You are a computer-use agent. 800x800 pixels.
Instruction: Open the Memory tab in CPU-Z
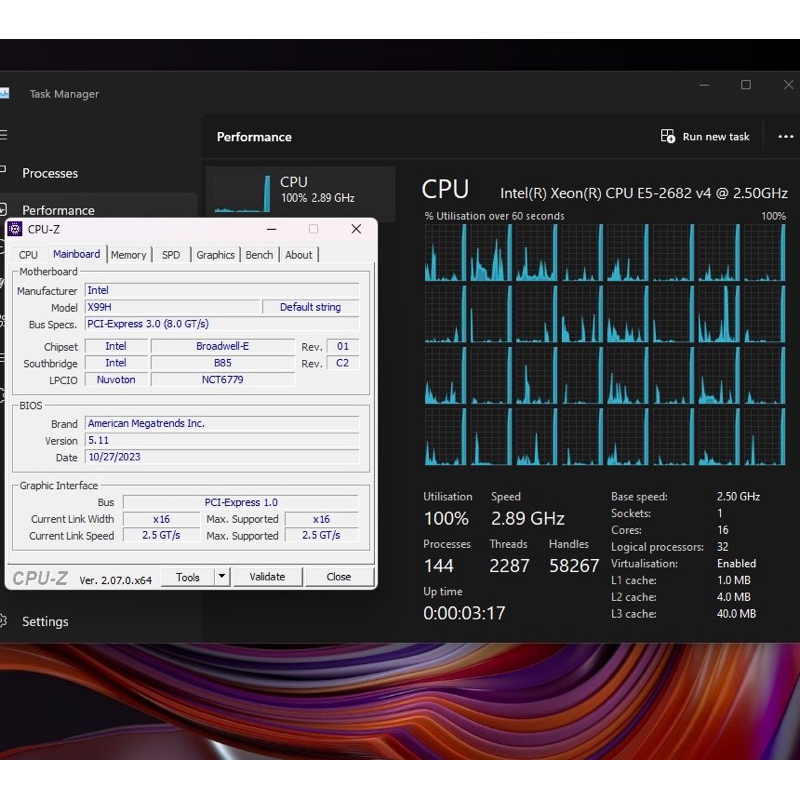(129, 255)
